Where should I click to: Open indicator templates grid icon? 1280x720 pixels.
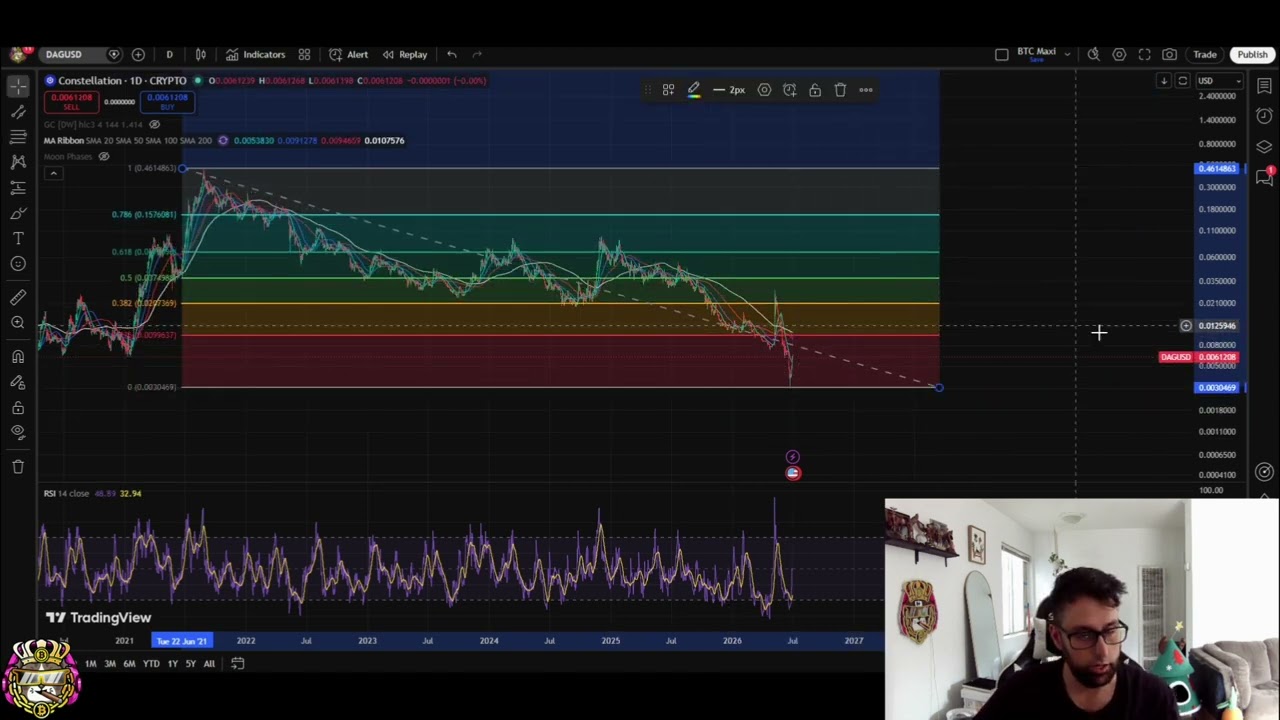[x=304, y=54]
